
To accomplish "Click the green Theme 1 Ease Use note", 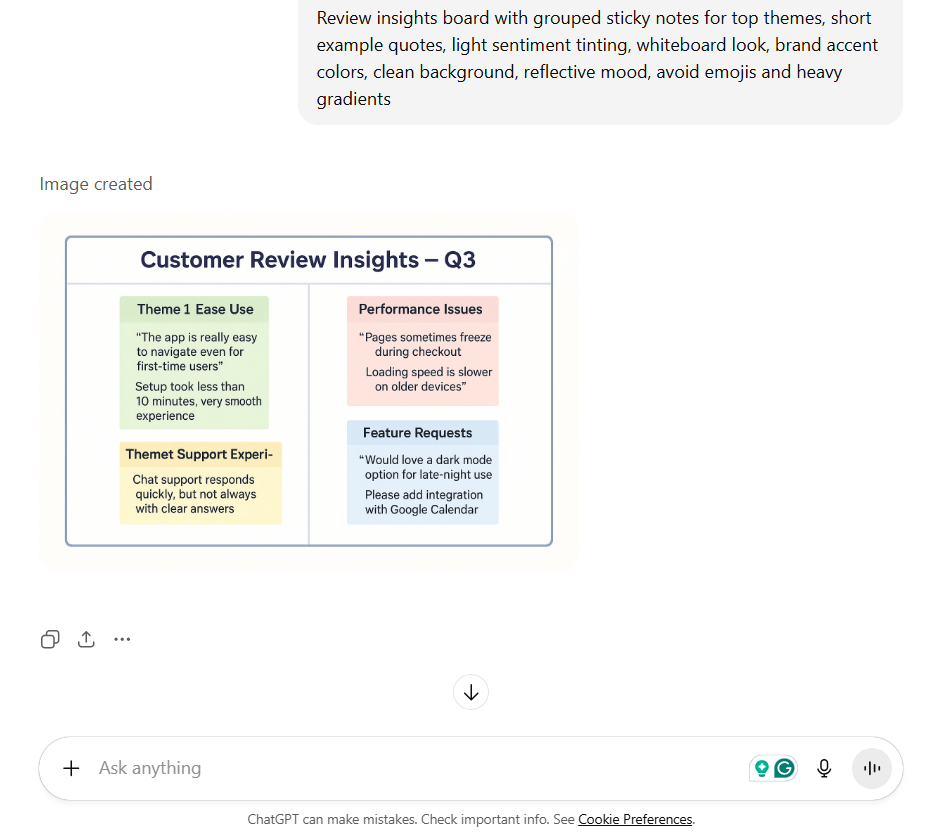I will click(x=194, y=362).
